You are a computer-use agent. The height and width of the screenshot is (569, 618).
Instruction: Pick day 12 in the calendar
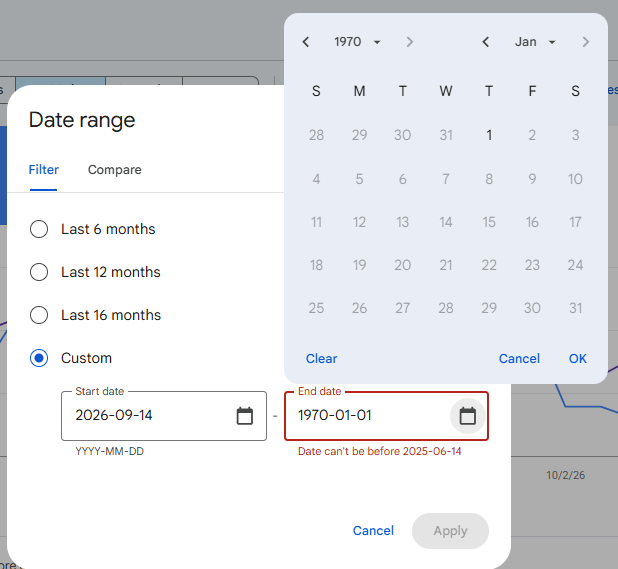point(359,222)
